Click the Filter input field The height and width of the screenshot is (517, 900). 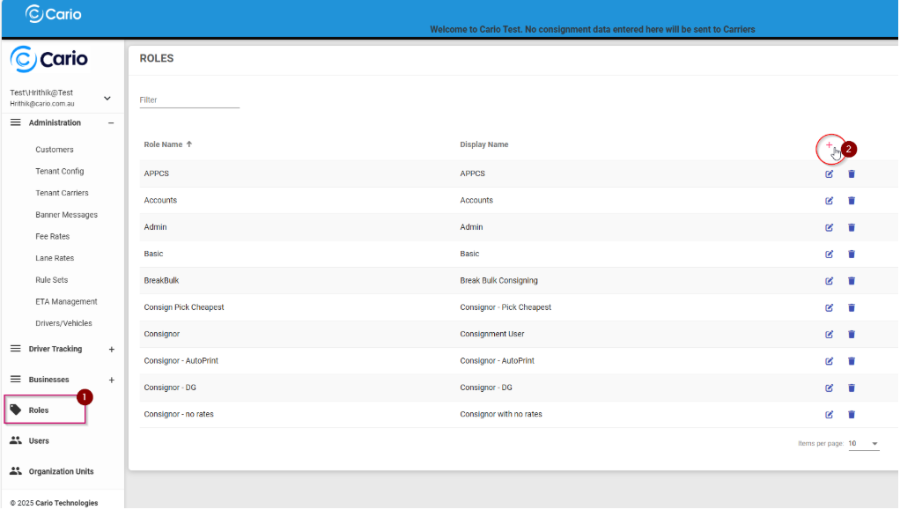click(x=189, y=100)
